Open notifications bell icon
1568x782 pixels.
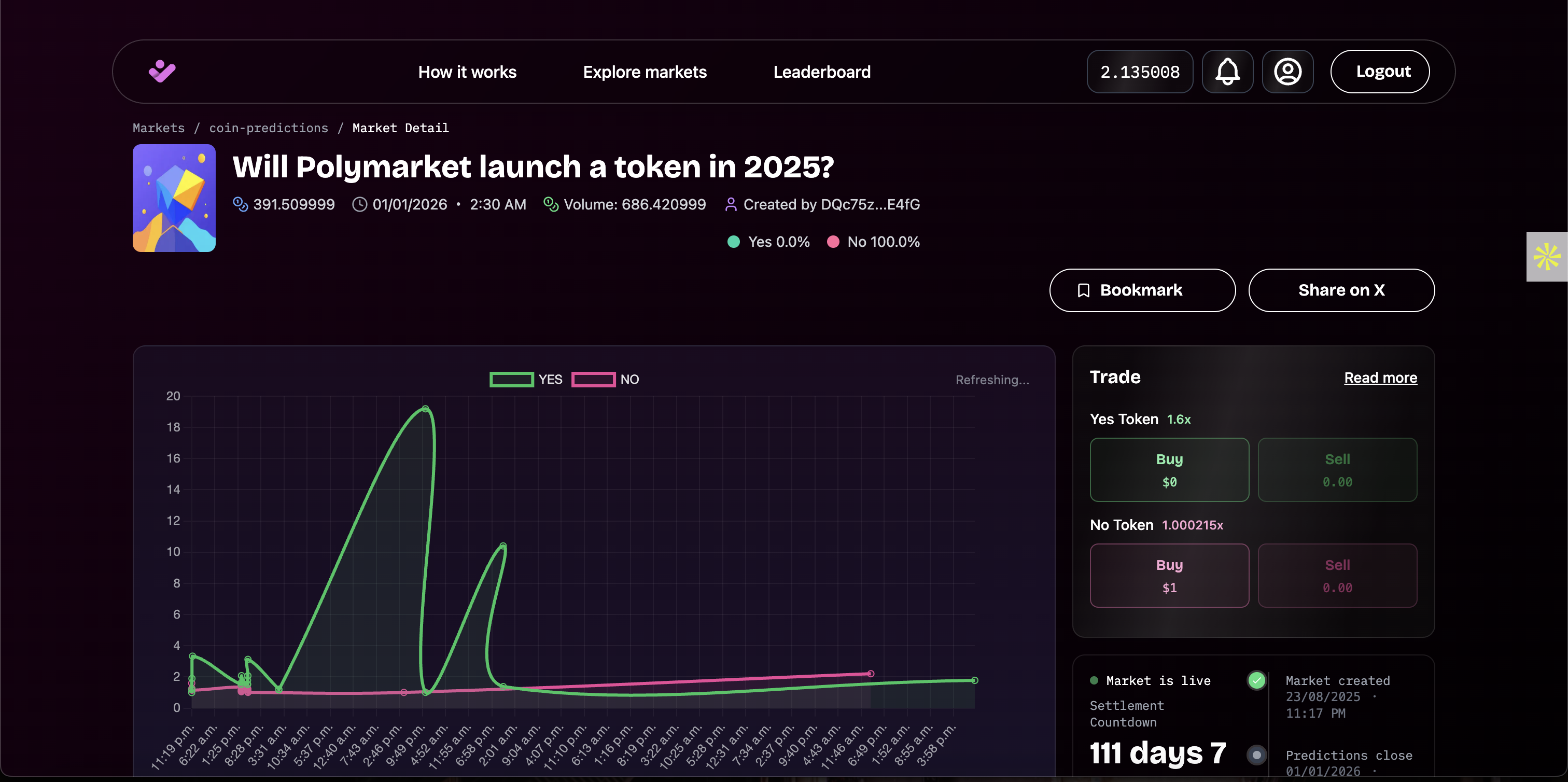[1227, 72]
